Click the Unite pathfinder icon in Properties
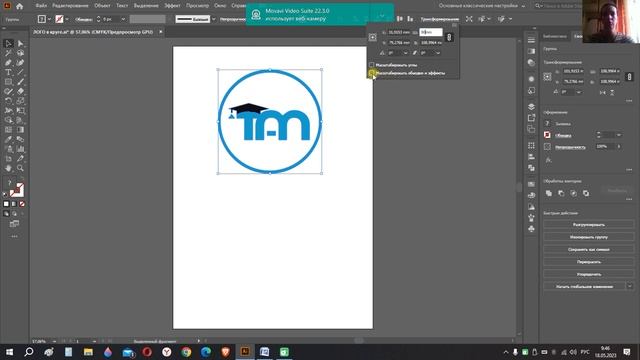 click(549, 193)
